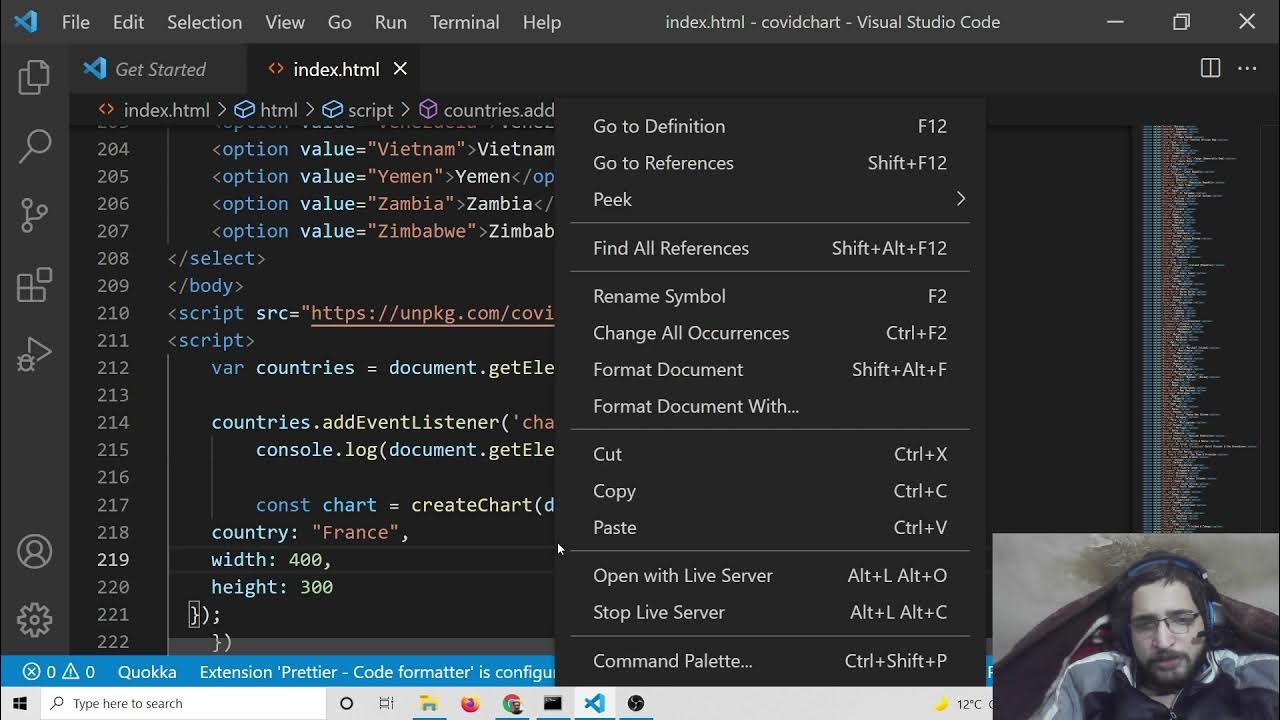The image size is (1280, 720).
Task: Expand the Peek submenu arrow
Action: (x=960, y=199)
